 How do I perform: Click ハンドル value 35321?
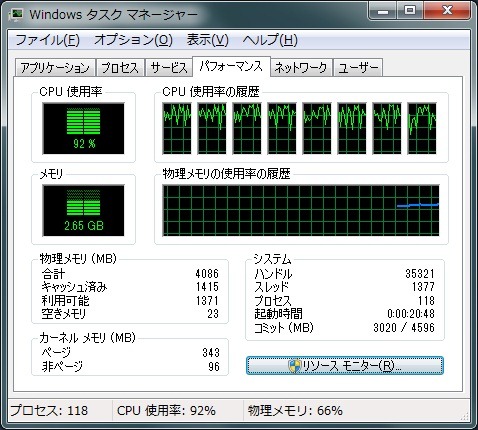point(420,274)
